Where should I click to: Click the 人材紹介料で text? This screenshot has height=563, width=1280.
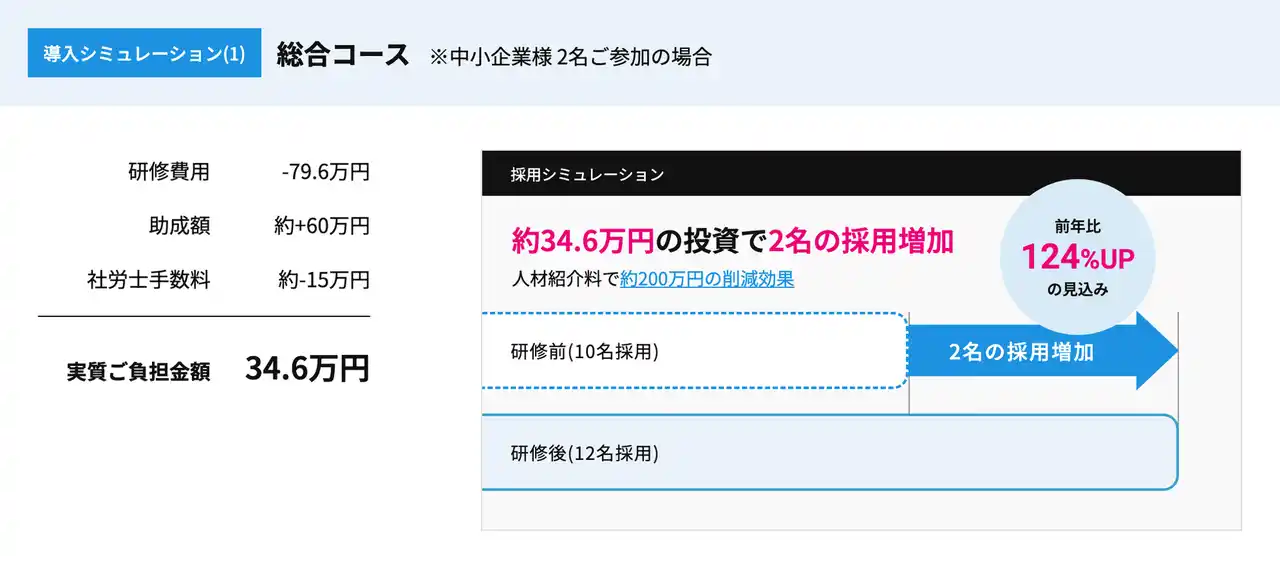tap(564, 279)
